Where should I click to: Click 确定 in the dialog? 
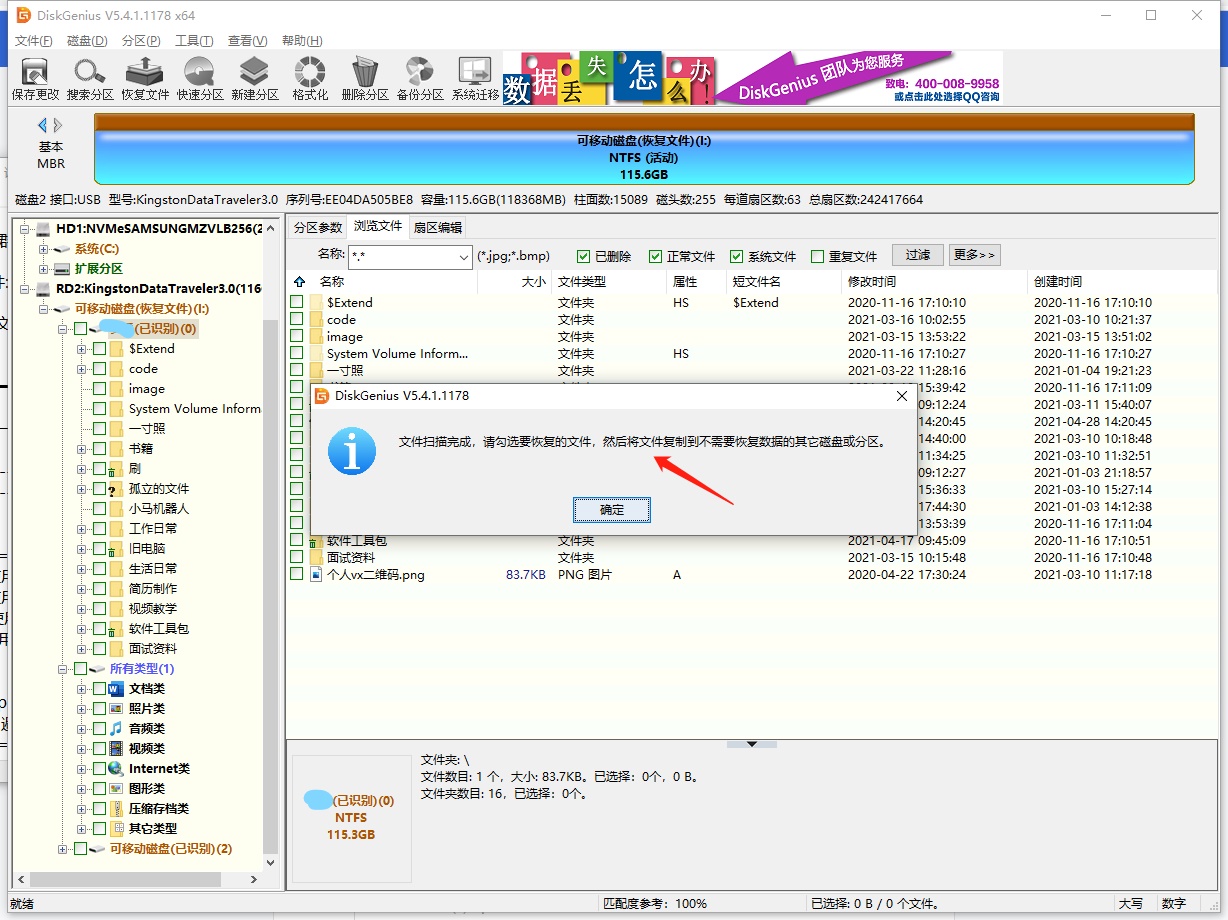tap(612, 510)
